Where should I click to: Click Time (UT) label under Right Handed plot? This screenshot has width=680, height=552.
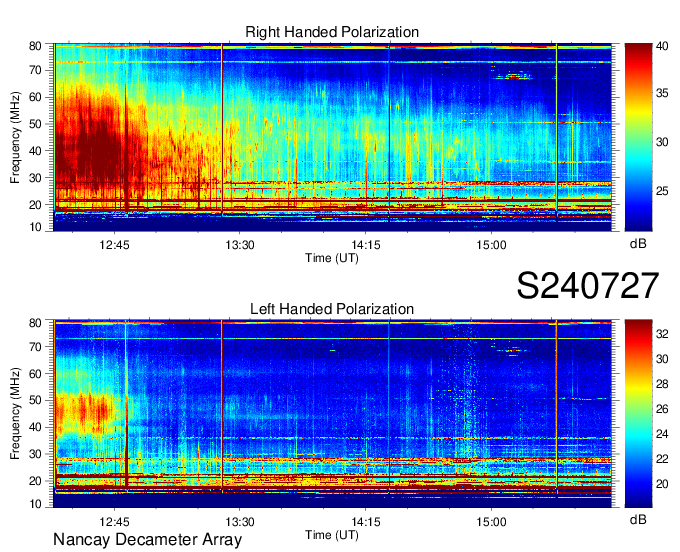pyautogui.click(x=332, y=258)
